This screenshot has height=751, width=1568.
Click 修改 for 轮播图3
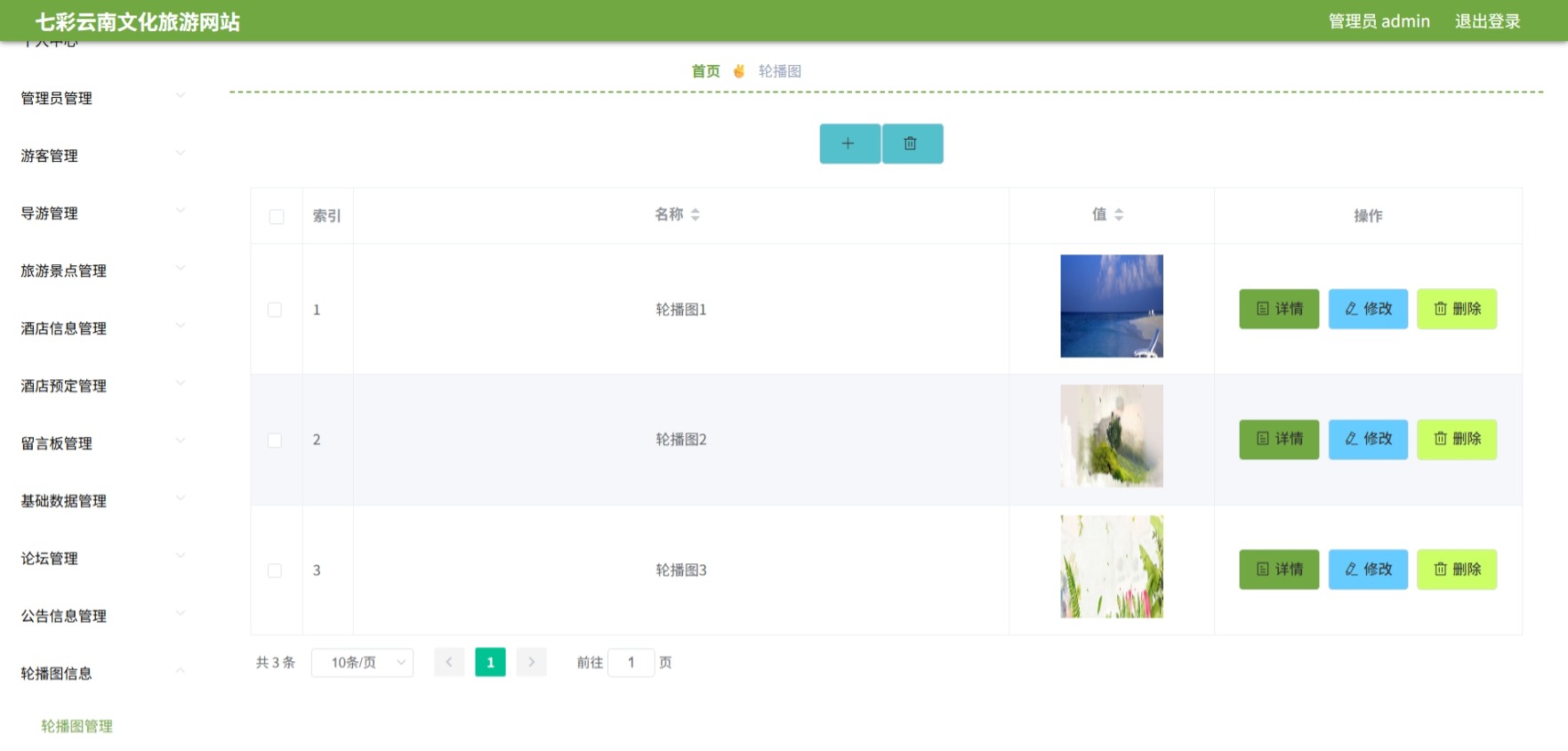(1368, 569)
